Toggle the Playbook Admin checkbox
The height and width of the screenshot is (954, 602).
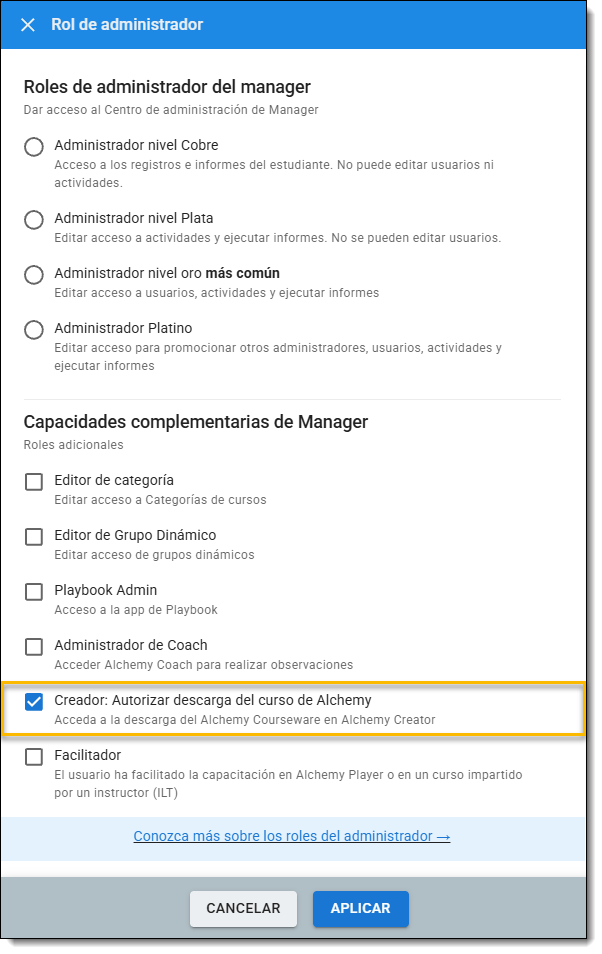(34, 592)
